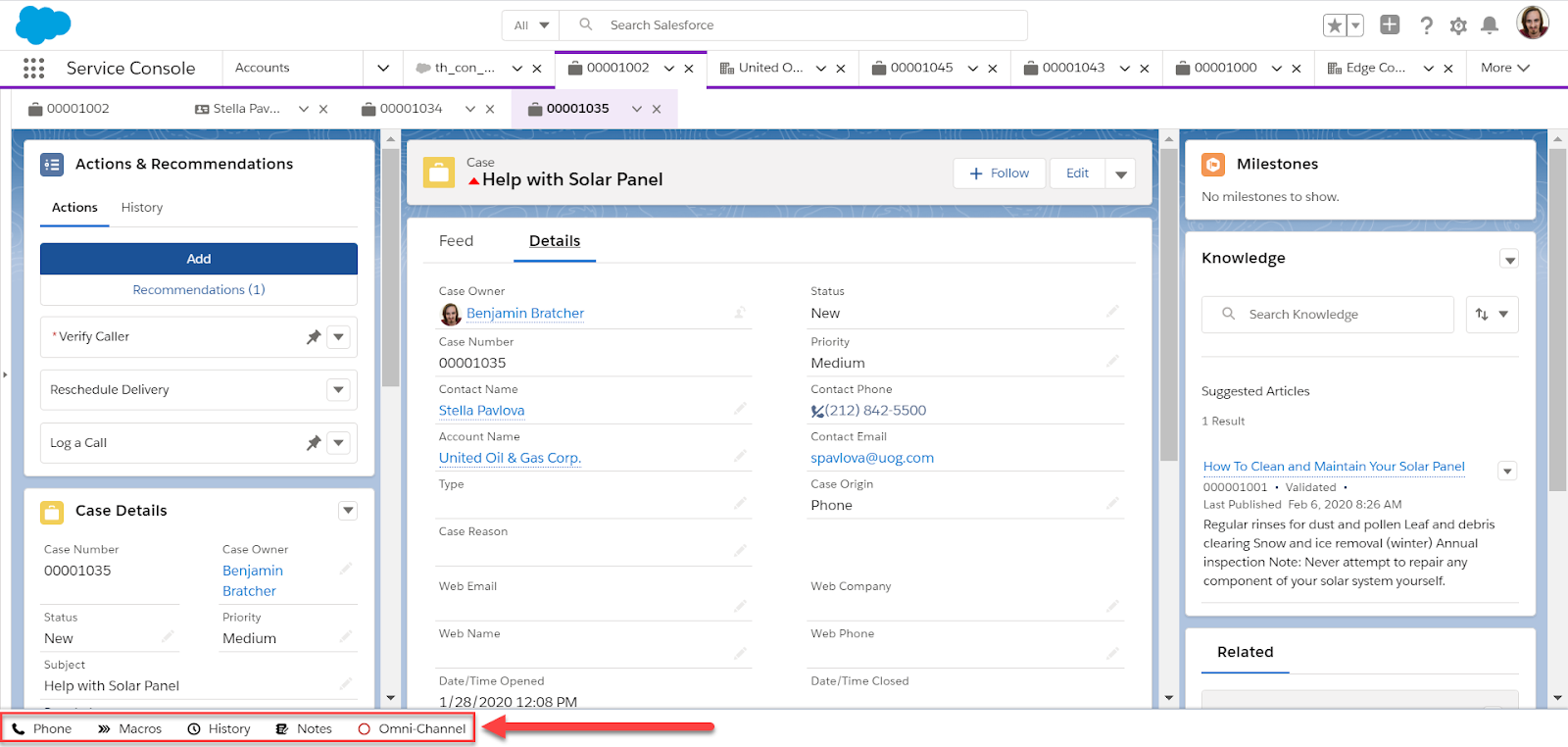1568x747 pixels.
Task: Edit the Status field pencil icon
Action: [1112, 312]
